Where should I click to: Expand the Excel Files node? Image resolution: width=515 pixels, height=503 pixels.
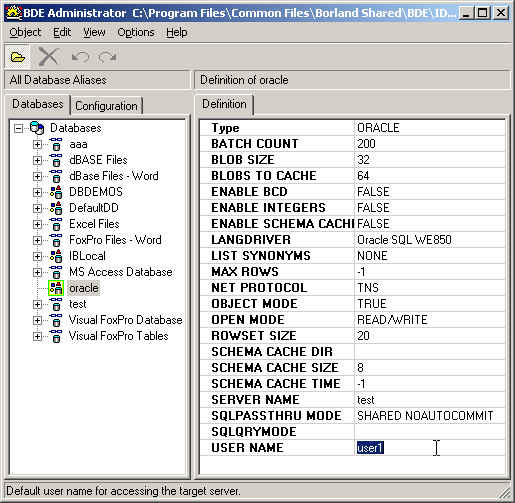click(37, 225)
